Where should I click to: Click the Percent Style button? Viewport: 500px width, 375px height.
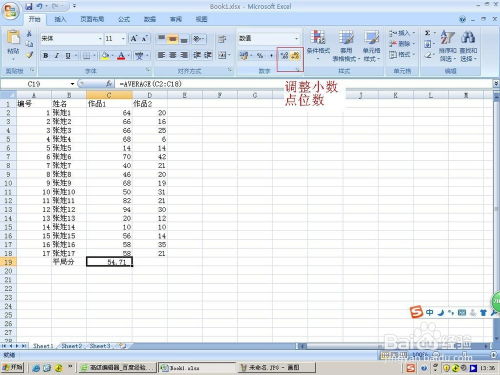pyautogui.click(x=260, y=55)
